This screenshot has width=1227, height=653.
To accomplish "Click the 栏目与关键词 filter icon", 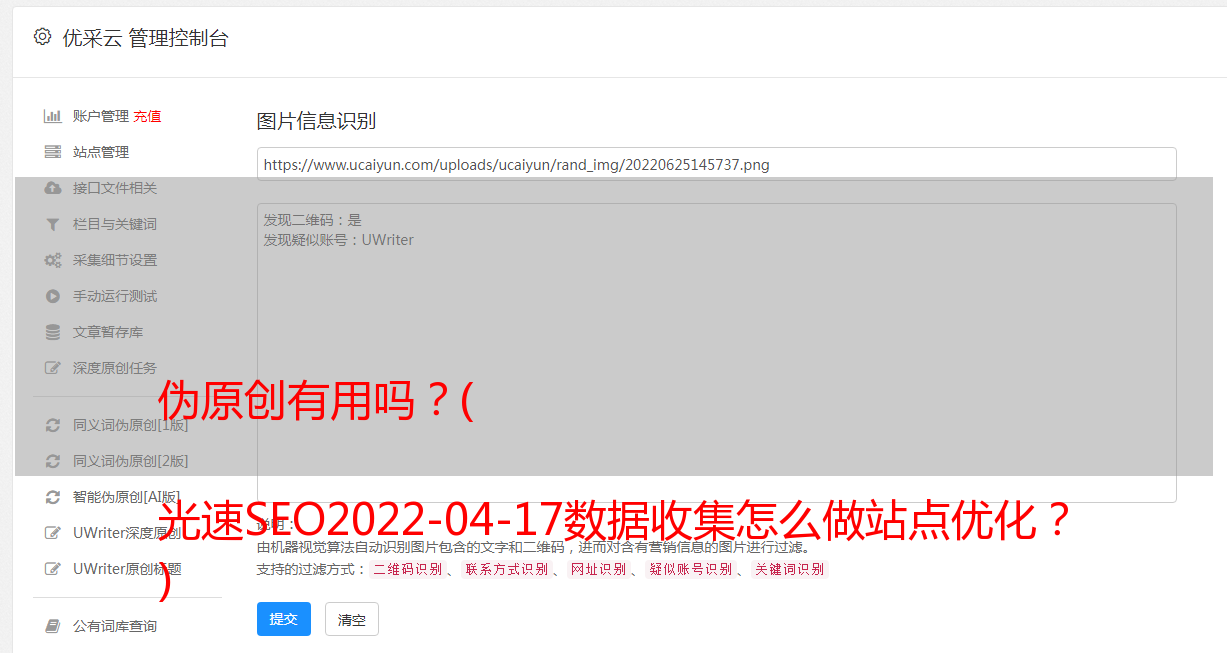I will 52,224.
